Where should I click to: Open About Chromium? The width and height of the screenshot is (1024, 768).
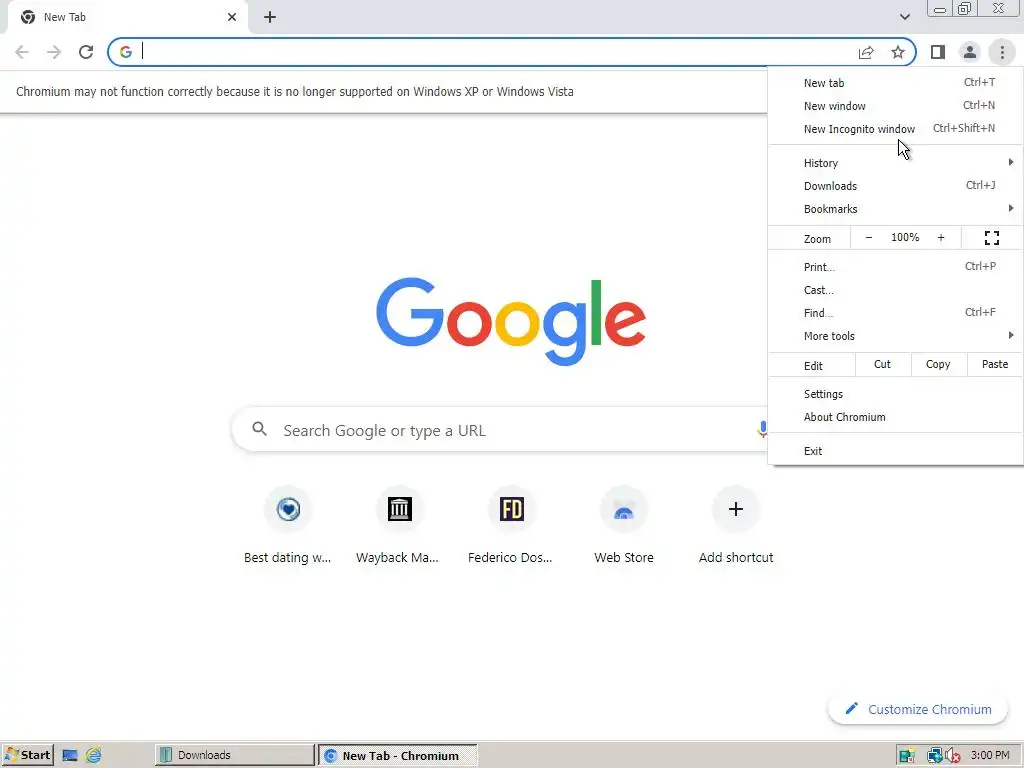pyautogui.click(x=895, y=417)
